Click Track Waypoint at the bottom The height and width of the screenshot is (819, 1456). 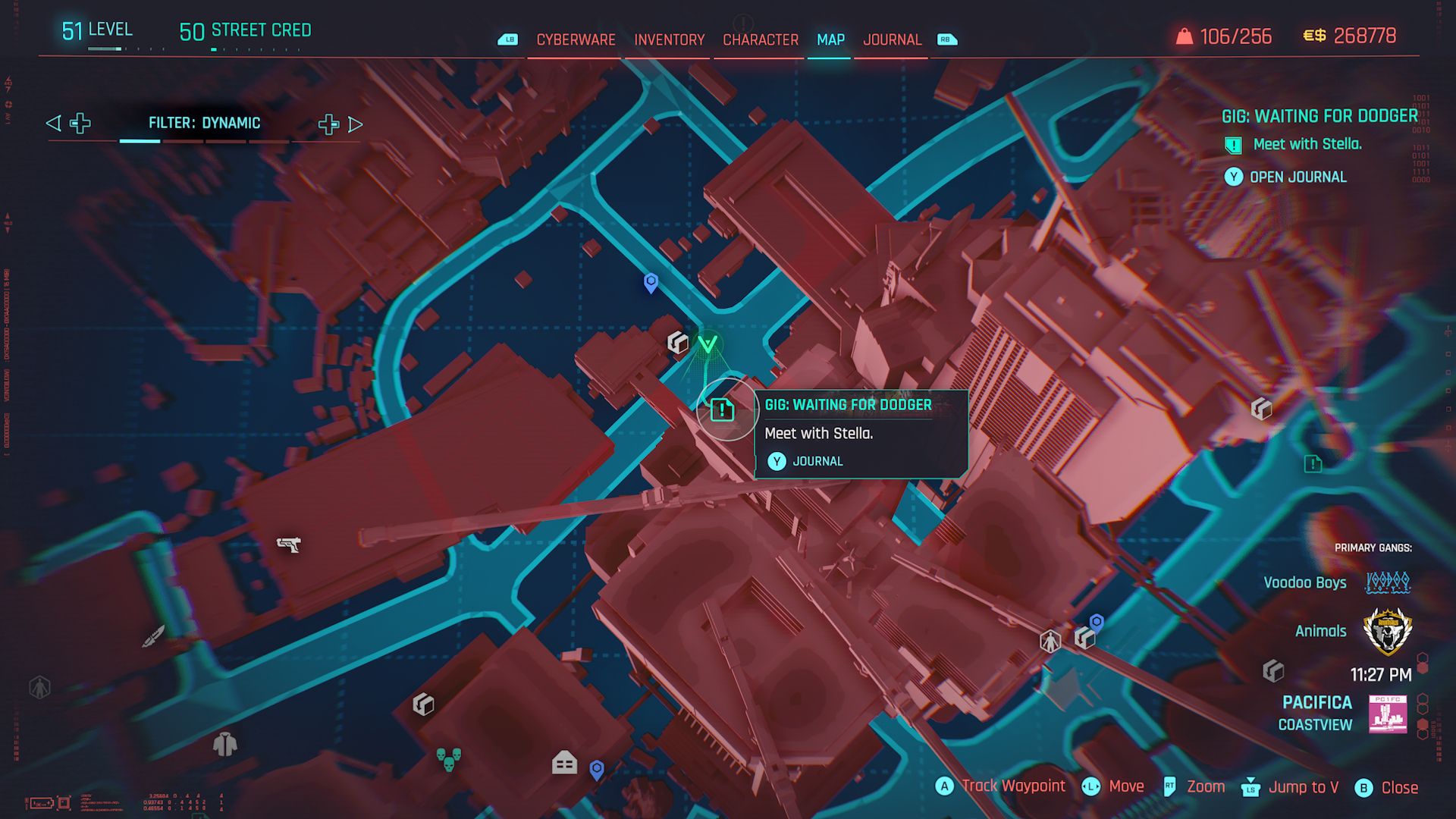pyautogui.click(x=1000, y=786)
